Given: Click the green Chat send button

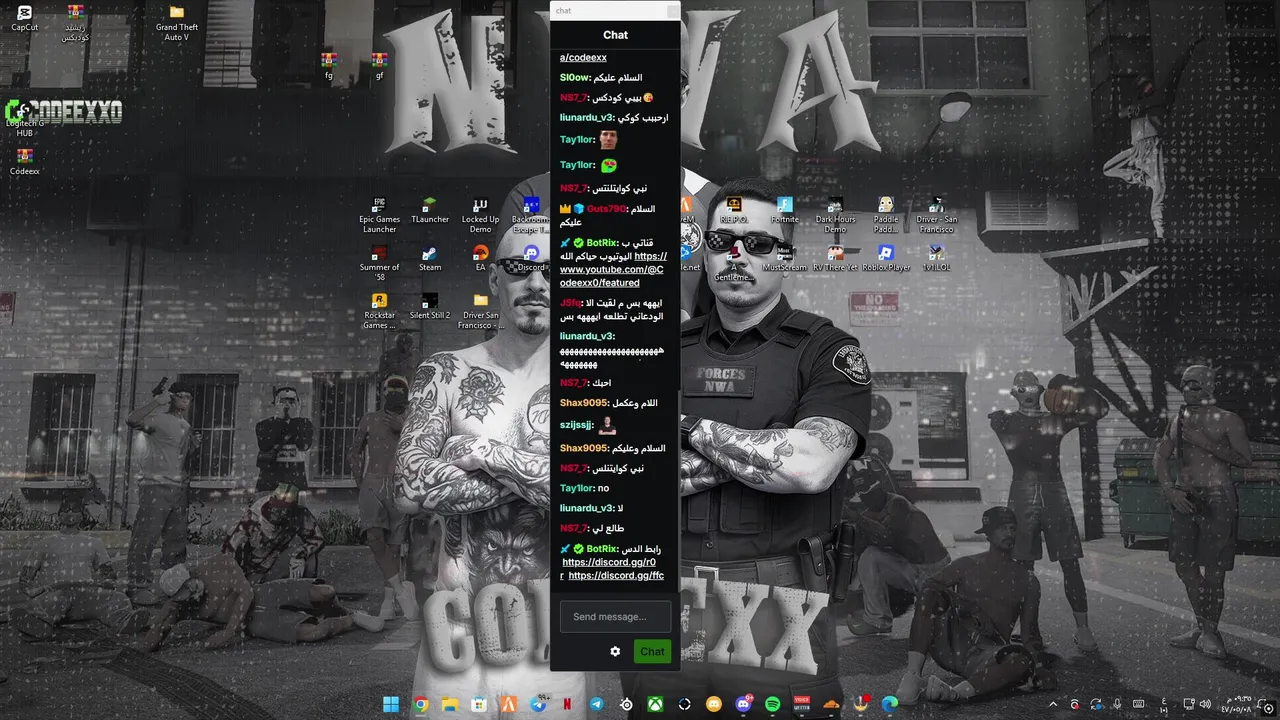Looking at the screenshot, I should click(652, 651).
